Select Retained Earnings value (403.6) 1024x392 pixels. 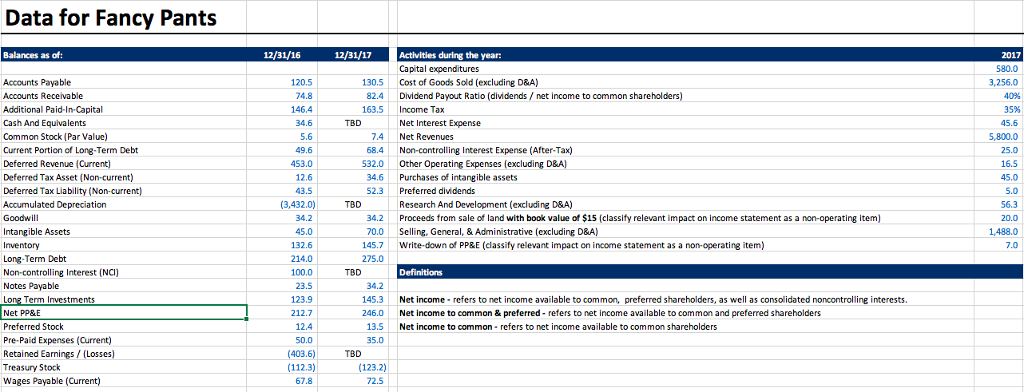point(282,353)
